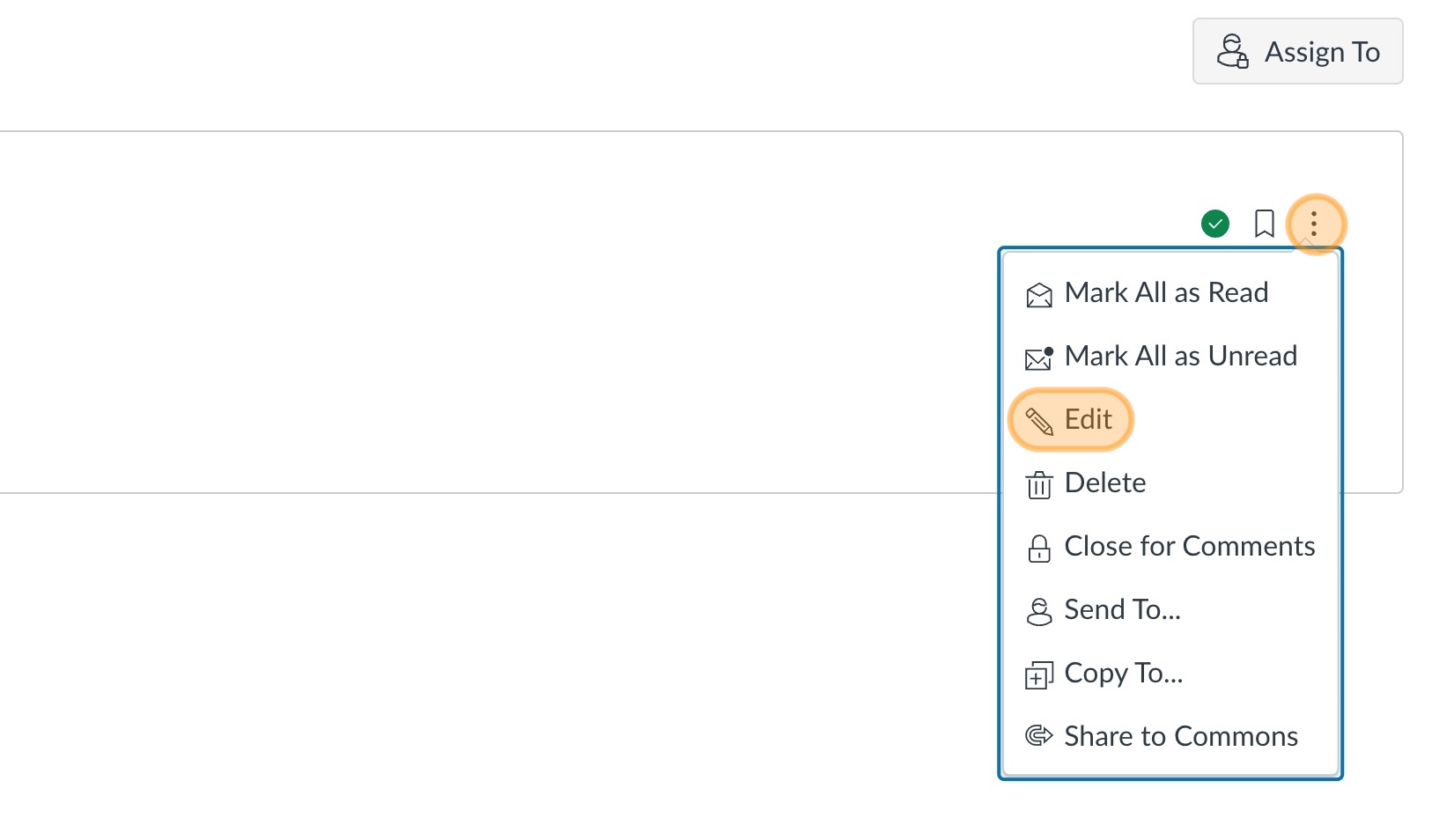
Task: Click the padlock icon next to Close for Comments
Action: tap(1039, 549)
